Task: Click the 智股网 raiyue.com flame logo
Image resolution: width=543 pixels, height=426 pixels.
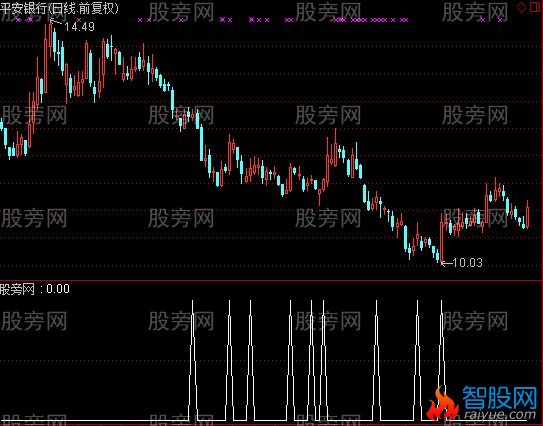Action: 482,403
